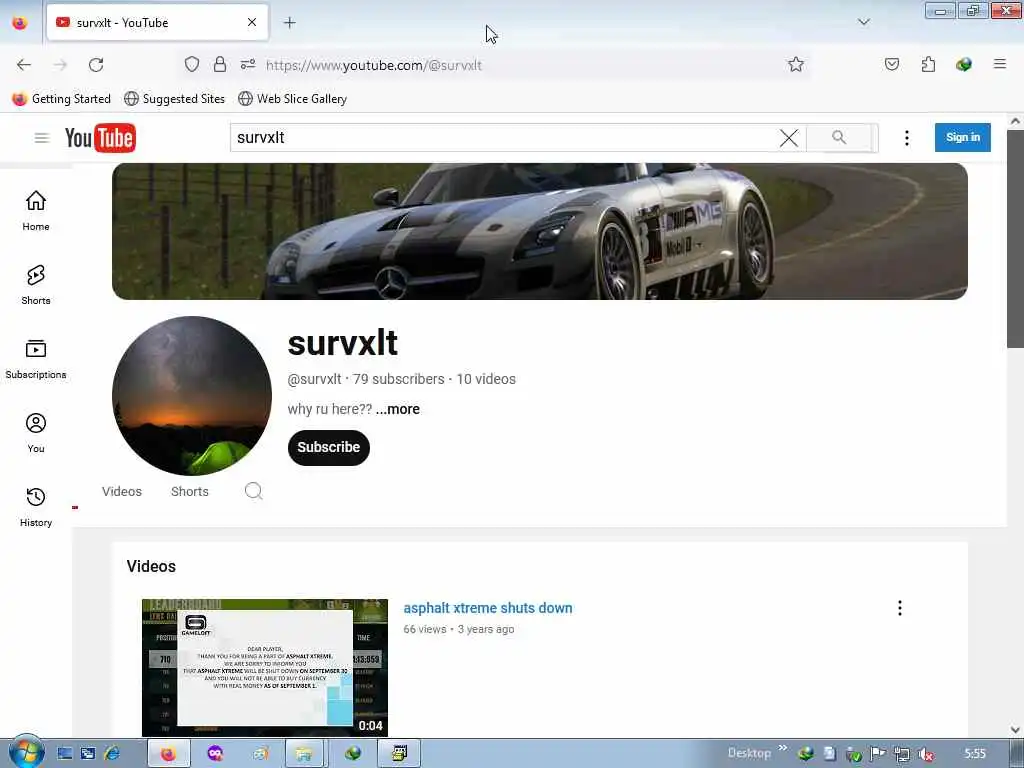1024x768 pixels.
Task: Click the Internet Download Manager toolbar icon
Action: pyautogui.click(x=963, y=64)
